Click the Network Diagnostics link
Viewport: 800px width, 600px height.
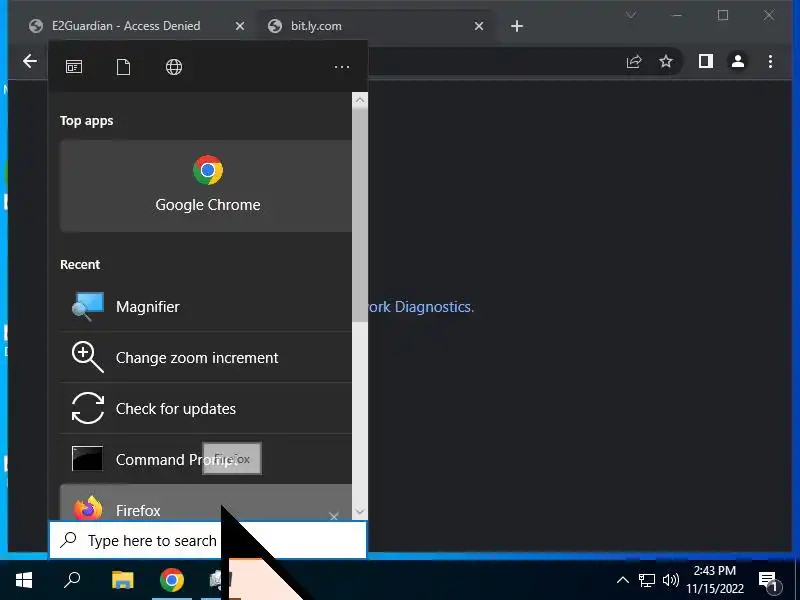click(421, 307)
